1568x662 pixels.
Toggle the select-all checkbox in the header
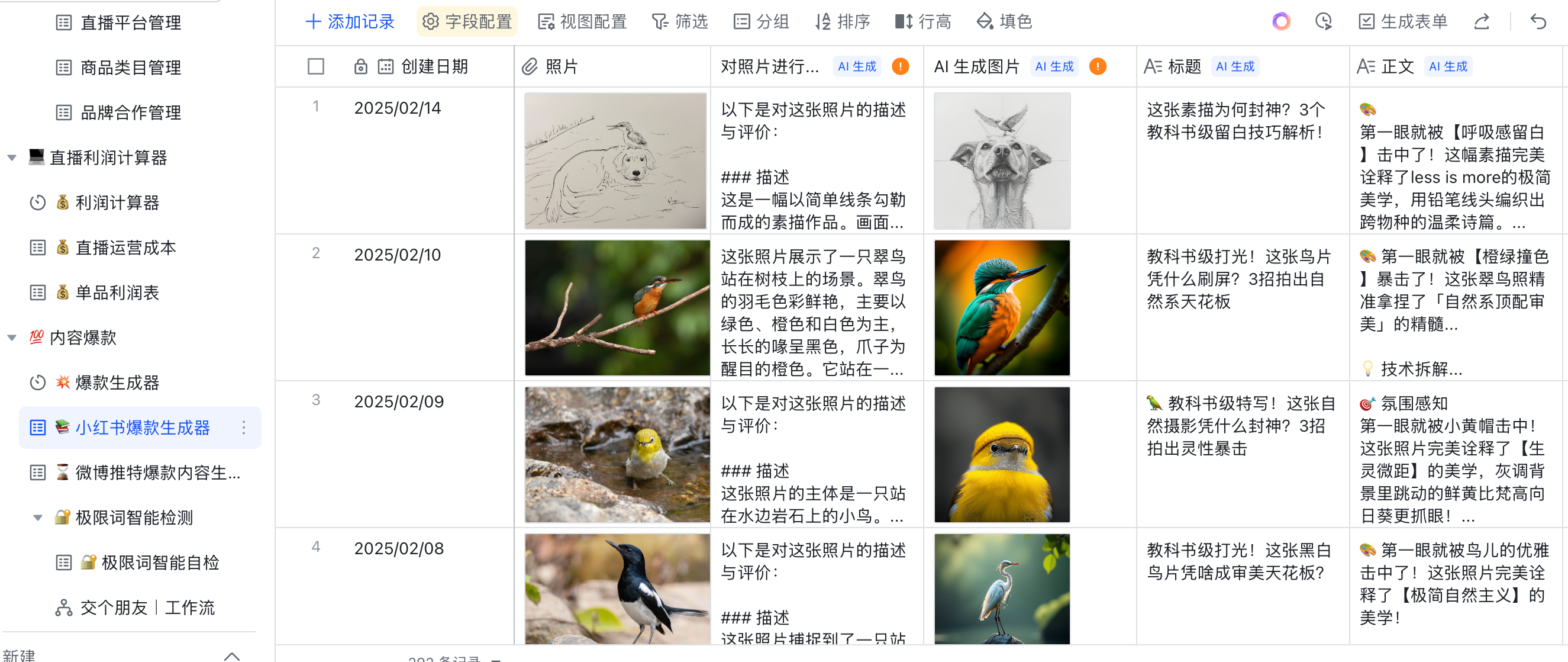point(315,66)
